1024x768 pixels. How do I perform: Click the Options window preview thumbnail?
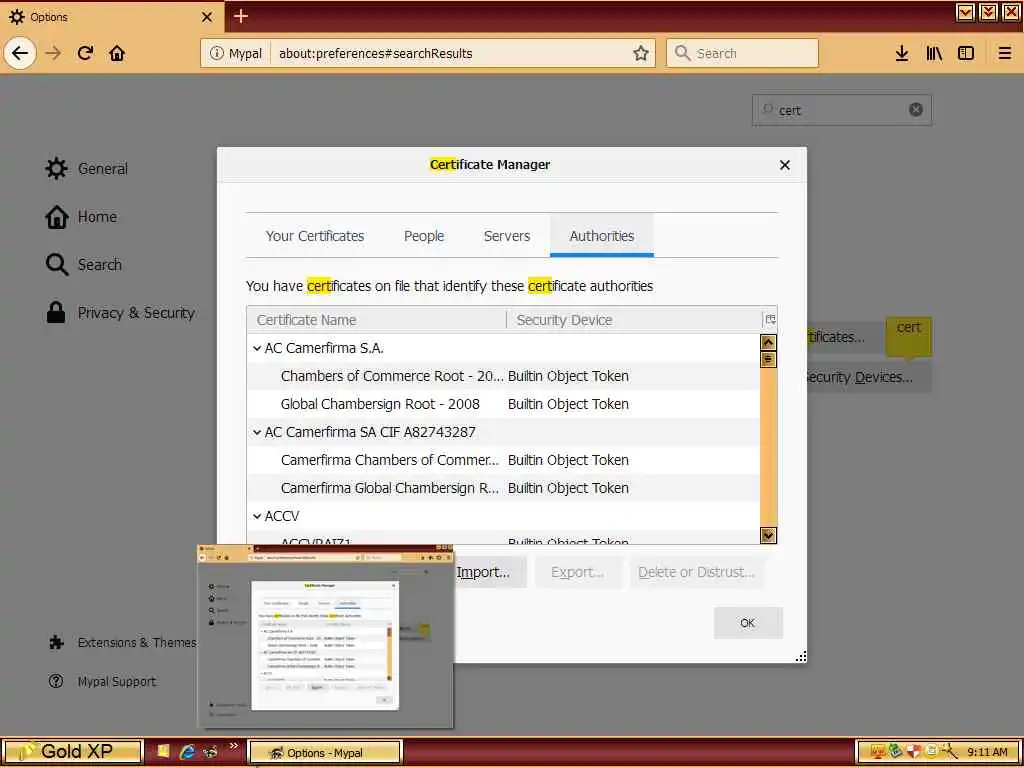[325, 636]
